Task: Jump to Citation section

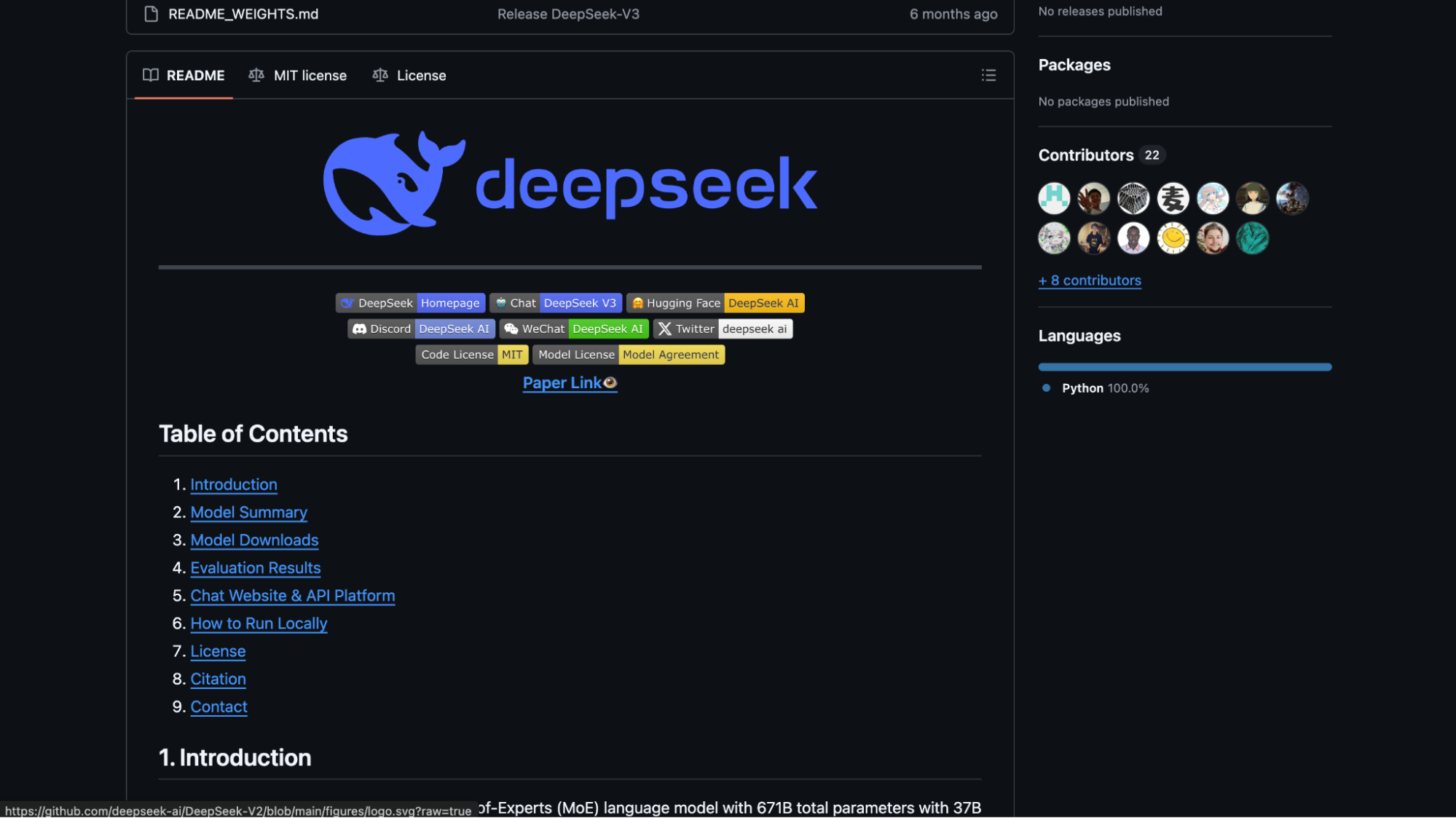Action: pyautogui.click(x=218, y=679)
